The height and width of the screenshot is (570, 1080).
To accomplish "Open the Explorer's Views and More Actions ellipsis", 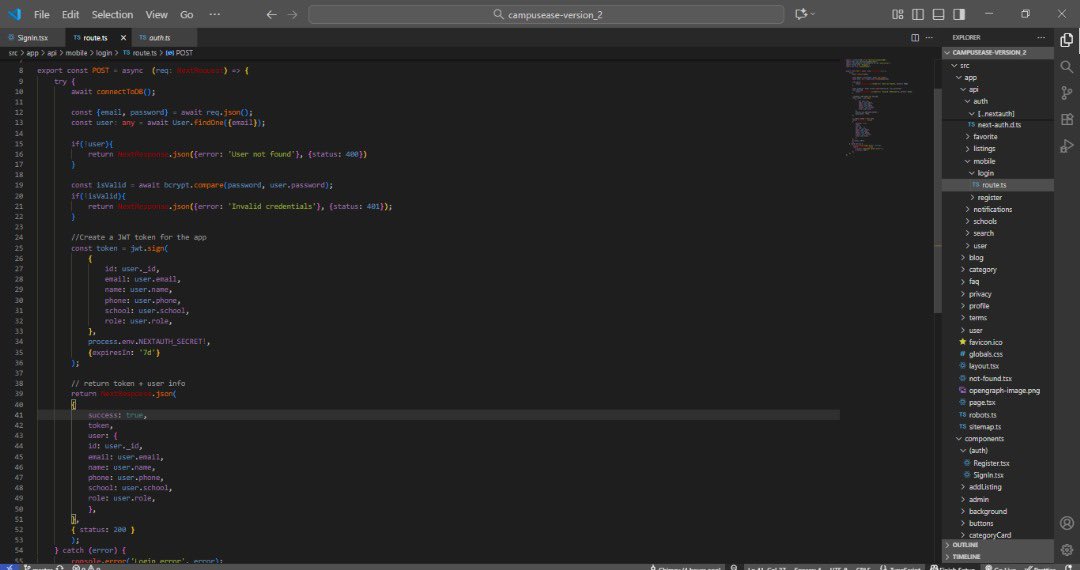I will [1041, 38].
